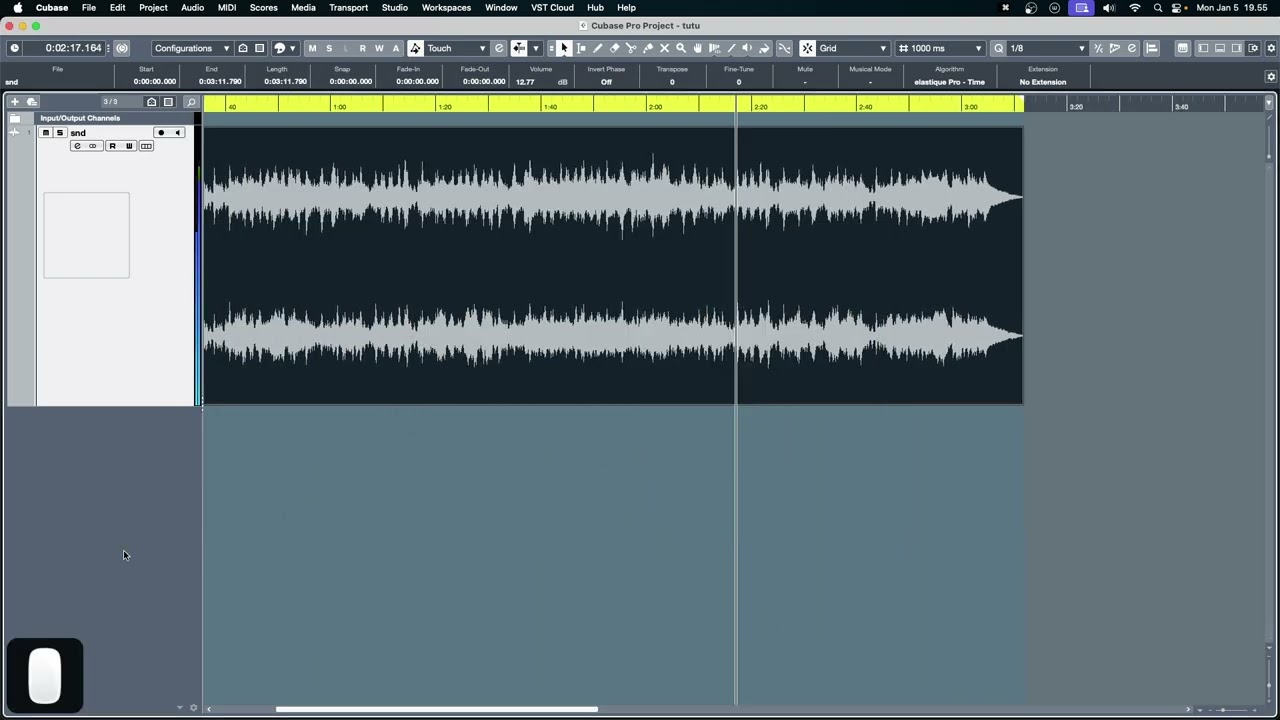Select the Time Warp tool
Image resolution: width=1280 pixels, height=720 pixels.
point(714,48)
